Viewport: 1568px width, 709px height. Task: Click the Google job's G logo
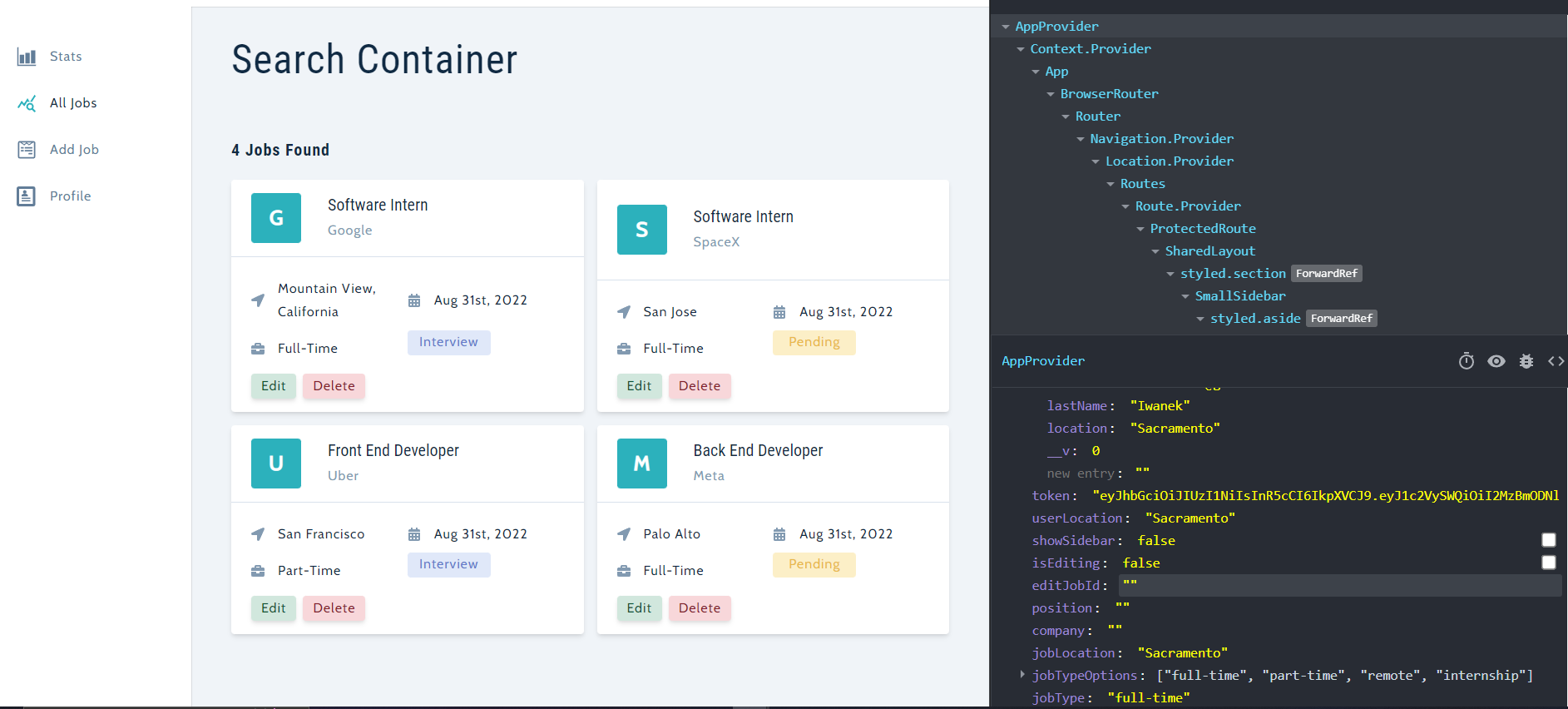[x=276, y=218]
